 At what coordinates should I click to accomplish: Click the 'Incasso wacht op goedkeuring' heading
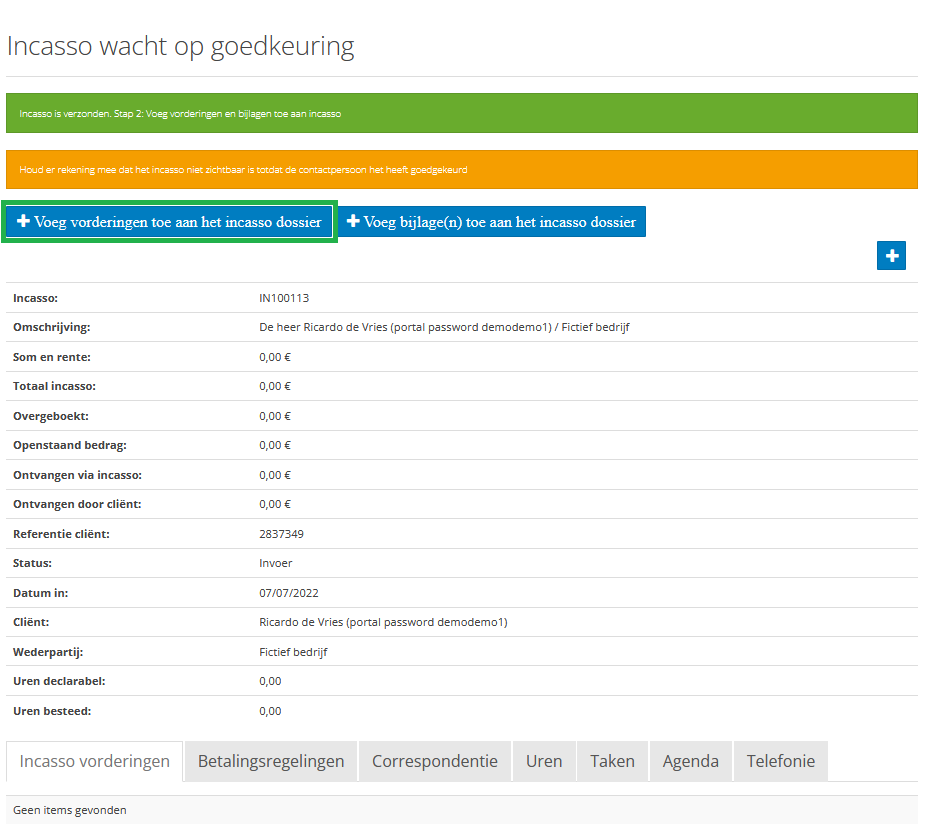[x=180, y=46]
